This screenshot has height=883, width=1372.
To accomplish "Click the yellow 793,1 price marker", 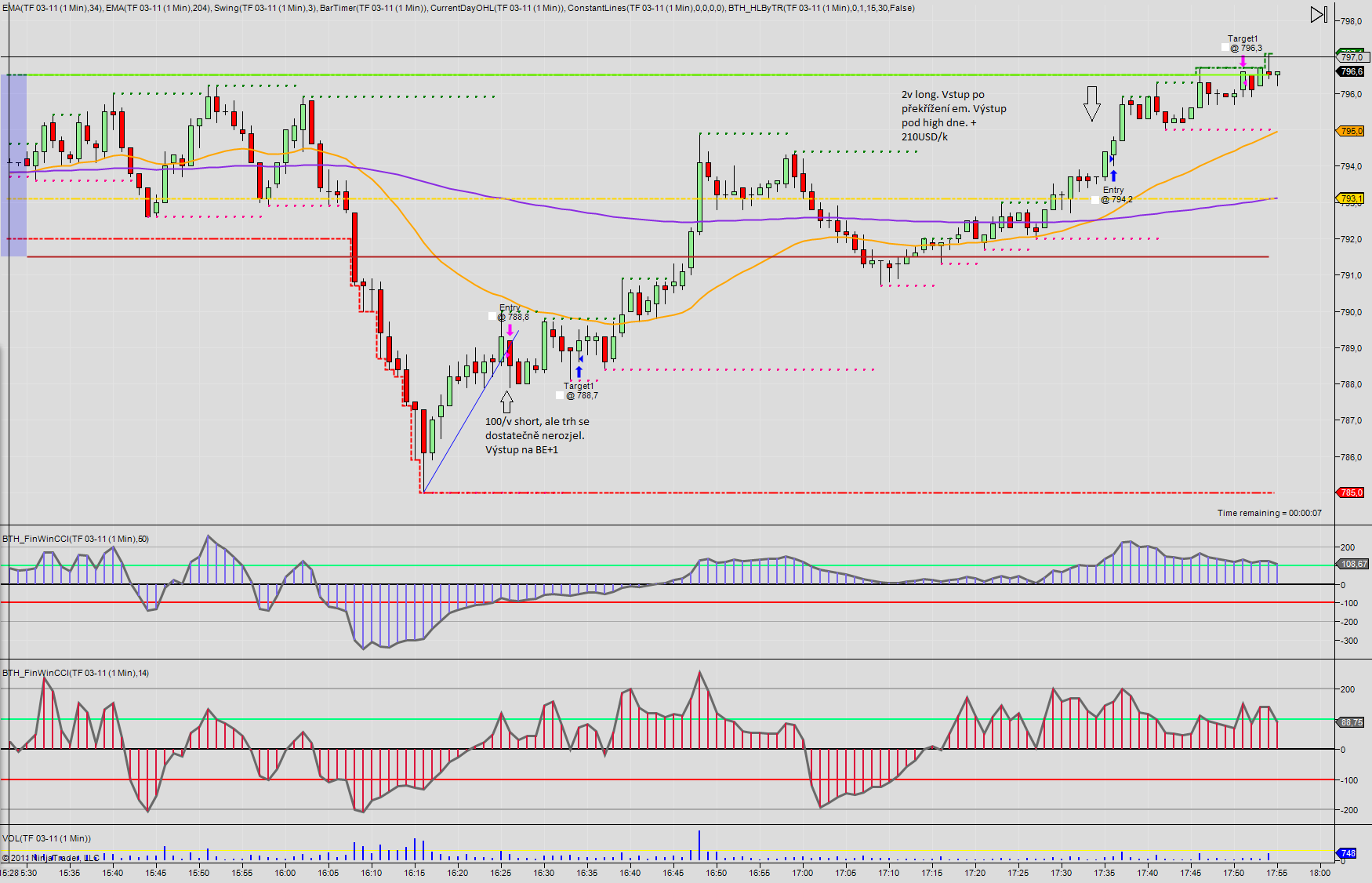I will click(x=1351, y=198).
